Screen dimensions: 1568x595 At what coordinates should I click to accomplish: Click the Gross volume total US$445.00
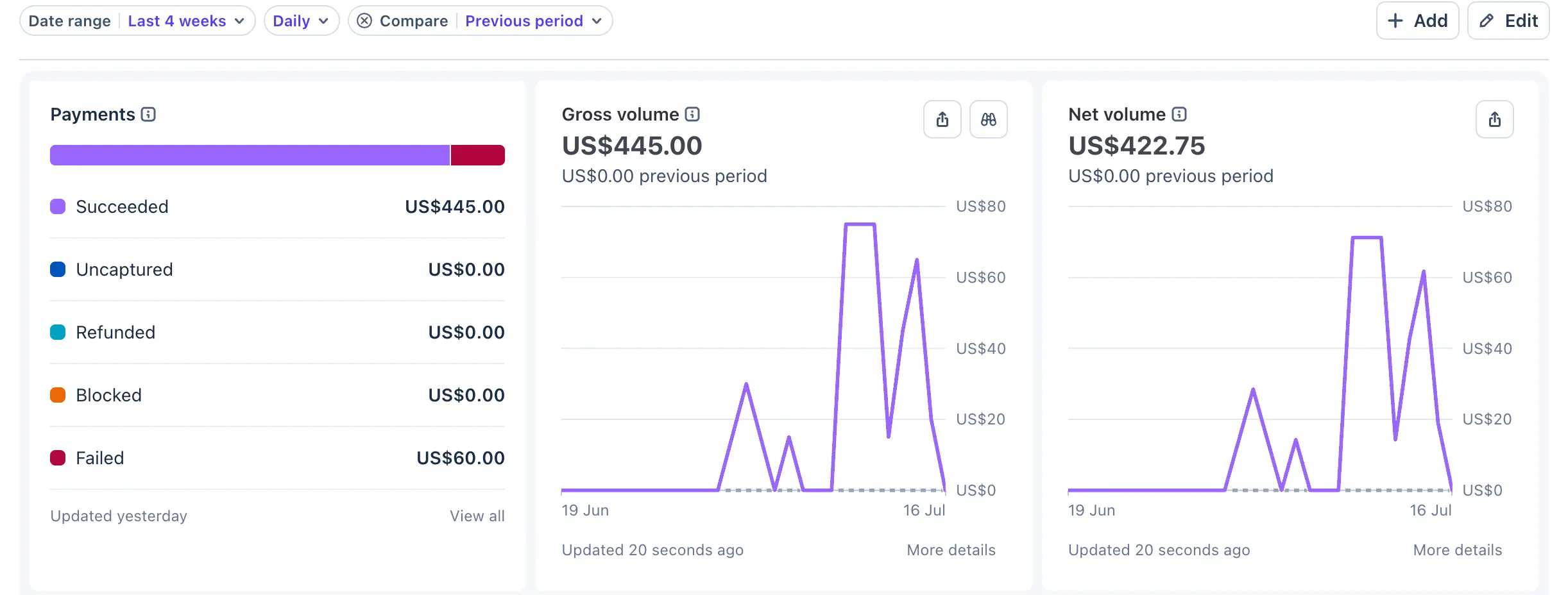tap(632, 146)
